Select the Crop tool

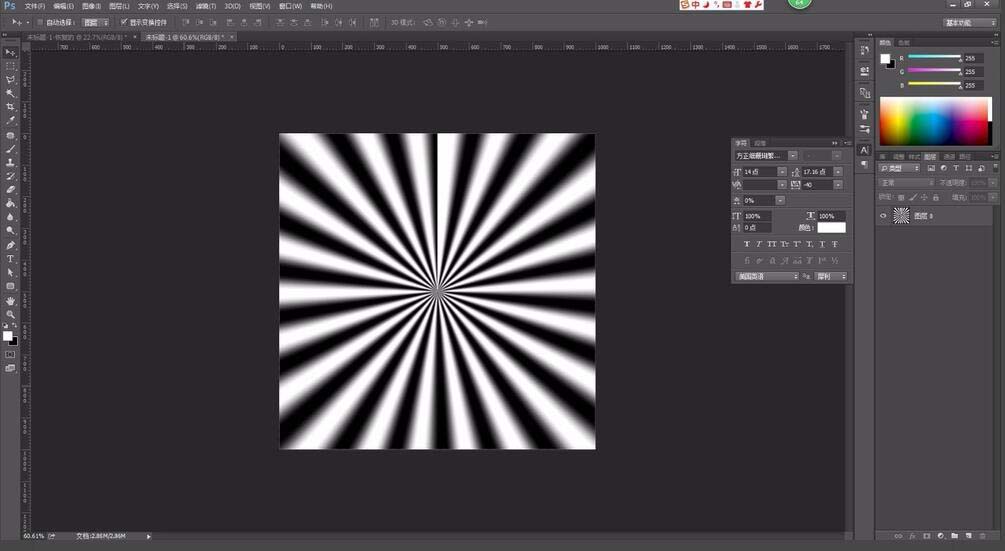(x=10, y=107)
